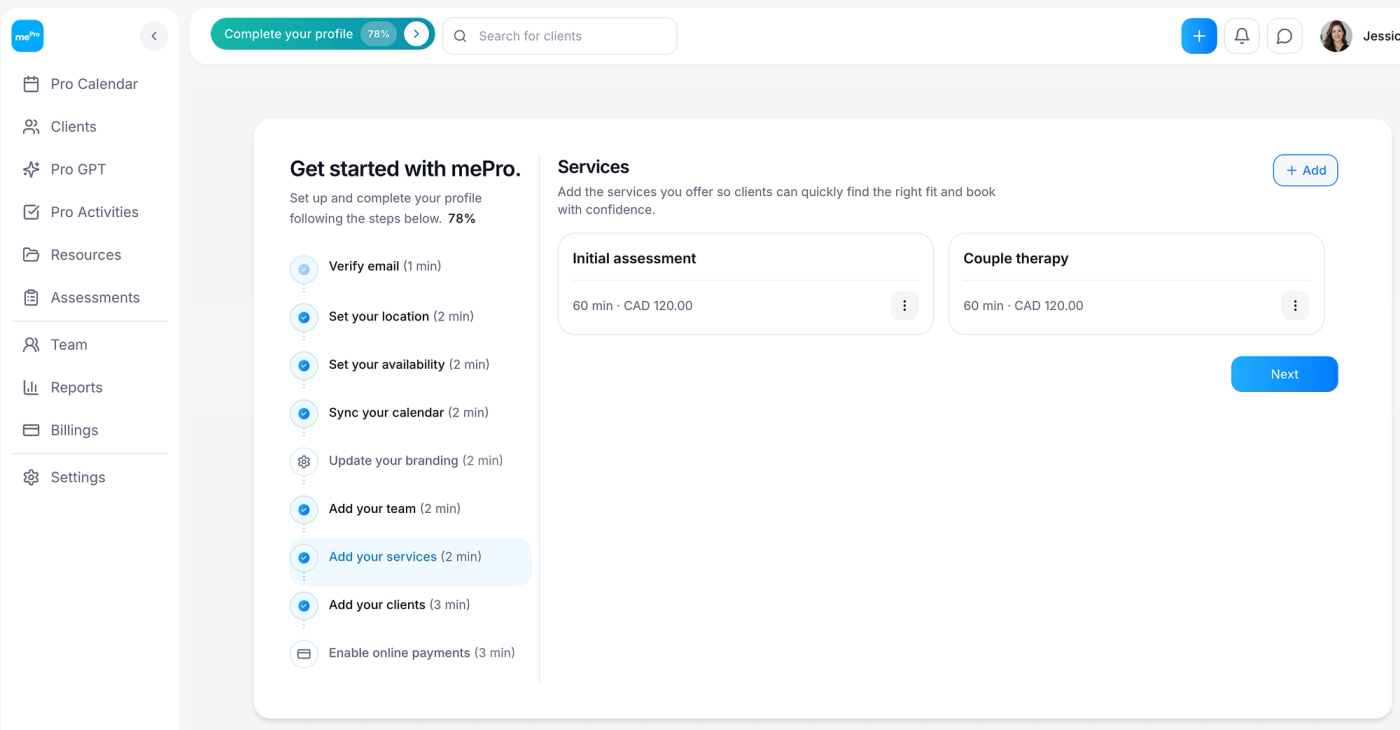
Task: Open the Settings gear icon
Action: pos(31,478)
